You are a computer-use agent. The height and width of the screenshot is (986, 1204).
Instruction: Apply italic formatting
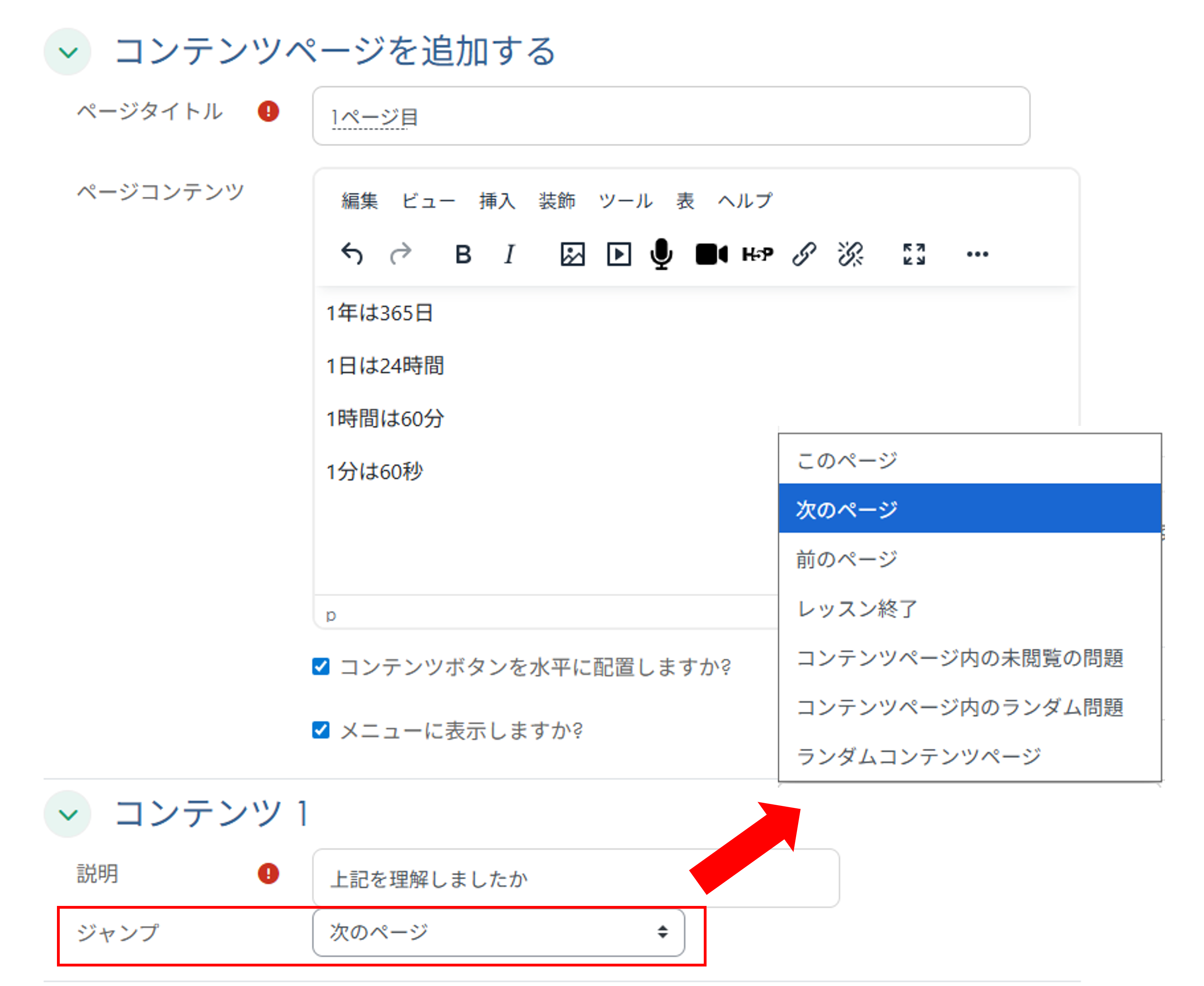509,254
